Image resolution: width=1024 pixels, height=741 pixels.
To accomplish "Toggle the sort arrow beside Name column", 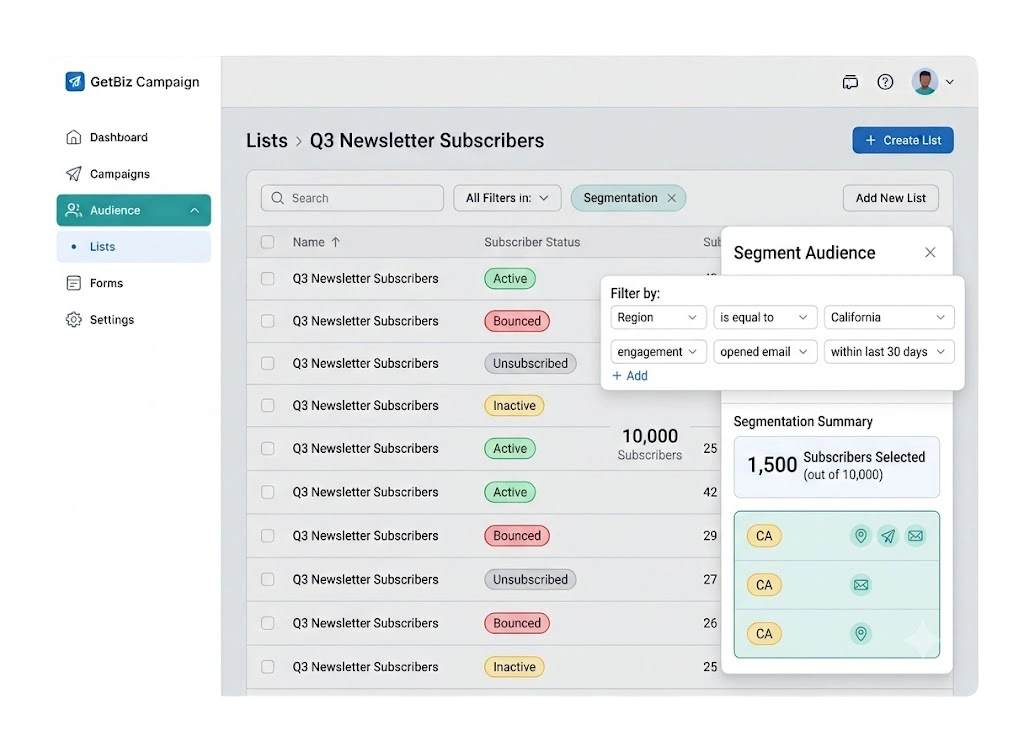I will pos(336,242).
